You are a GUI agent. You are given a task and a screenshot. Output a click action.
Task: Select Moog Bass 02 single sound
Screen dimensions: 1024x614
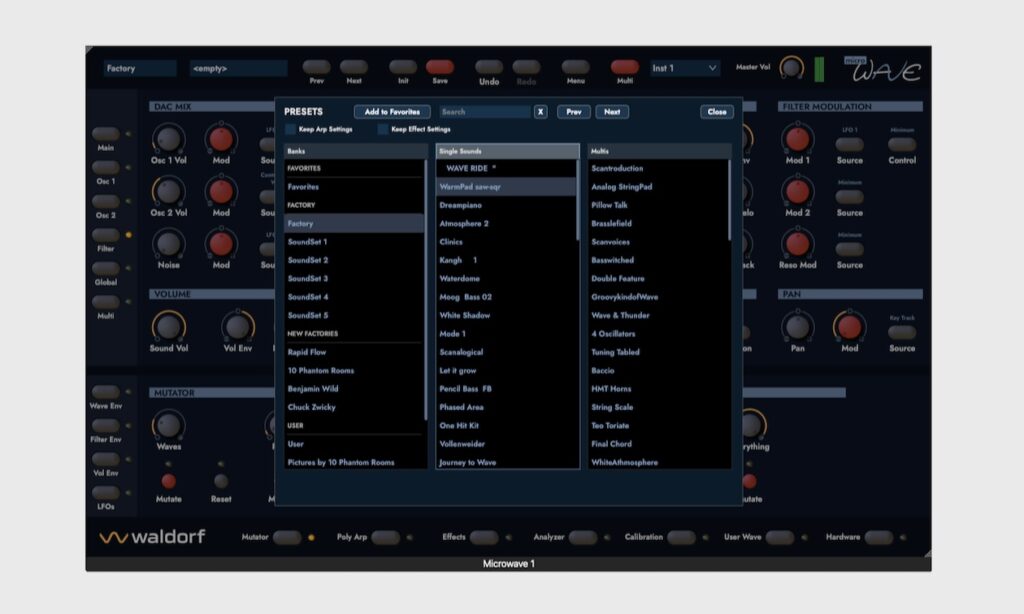tap(506, 297)
